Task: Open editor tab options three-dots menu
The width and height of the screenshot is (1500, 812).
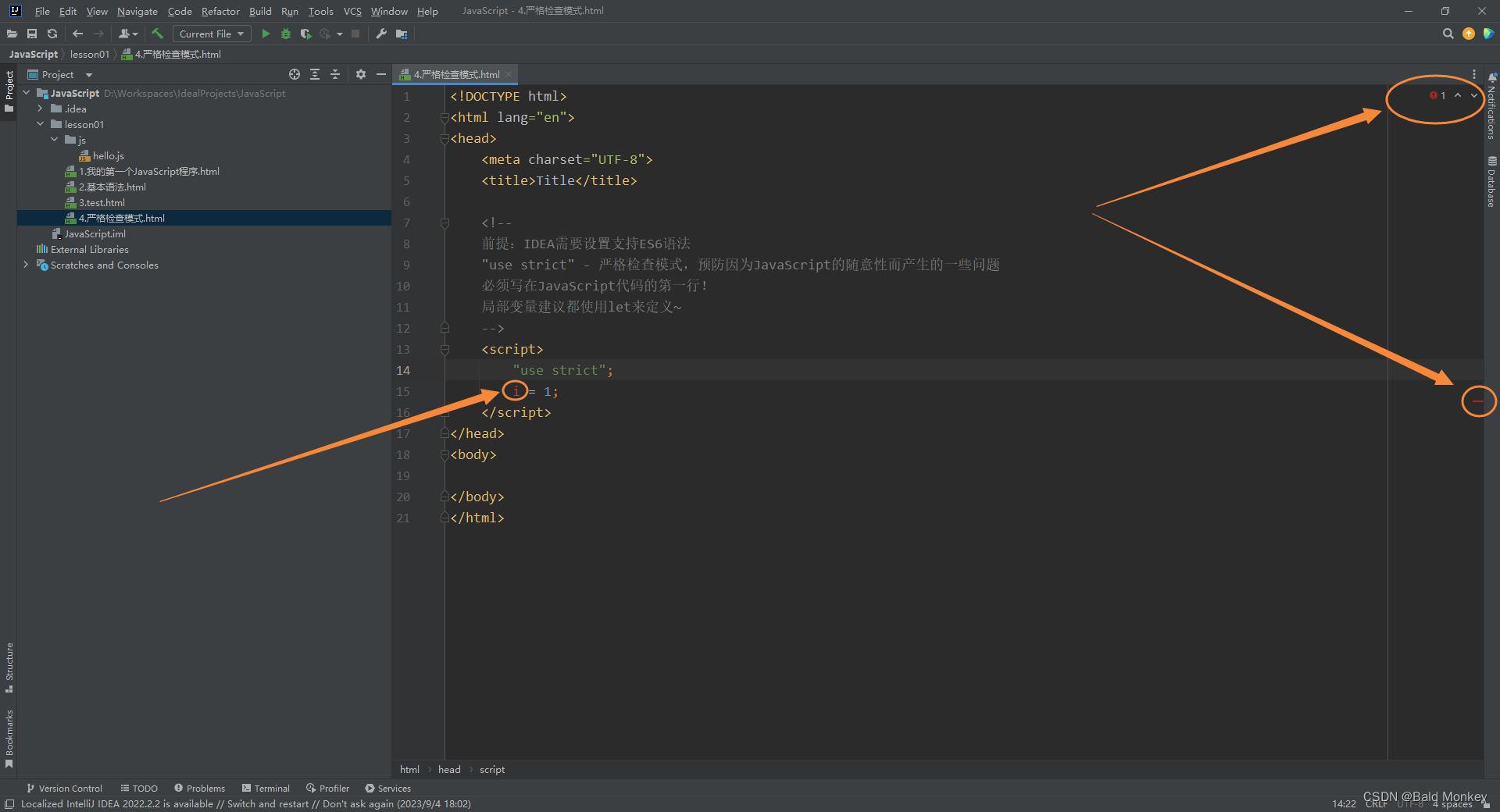Action: pos(1474,74)
